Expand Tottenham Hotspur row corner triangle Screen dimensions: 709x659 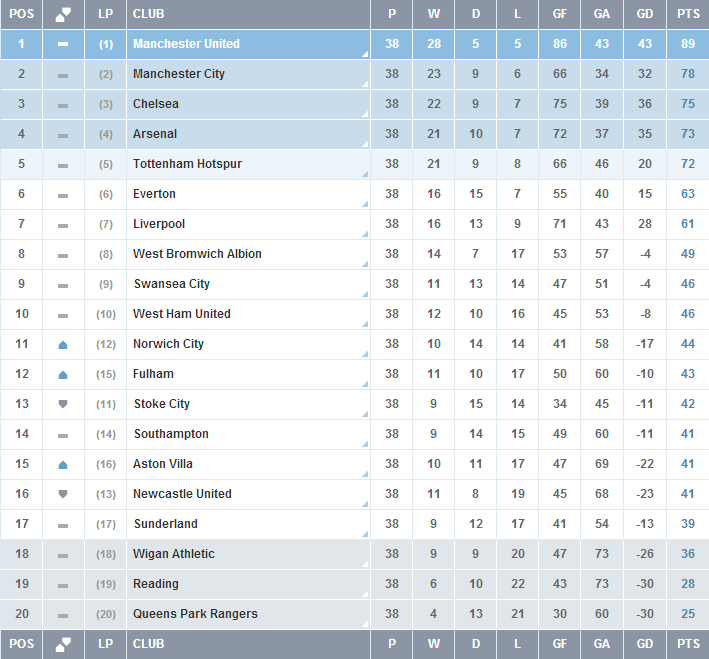click(x=365, y=174)
